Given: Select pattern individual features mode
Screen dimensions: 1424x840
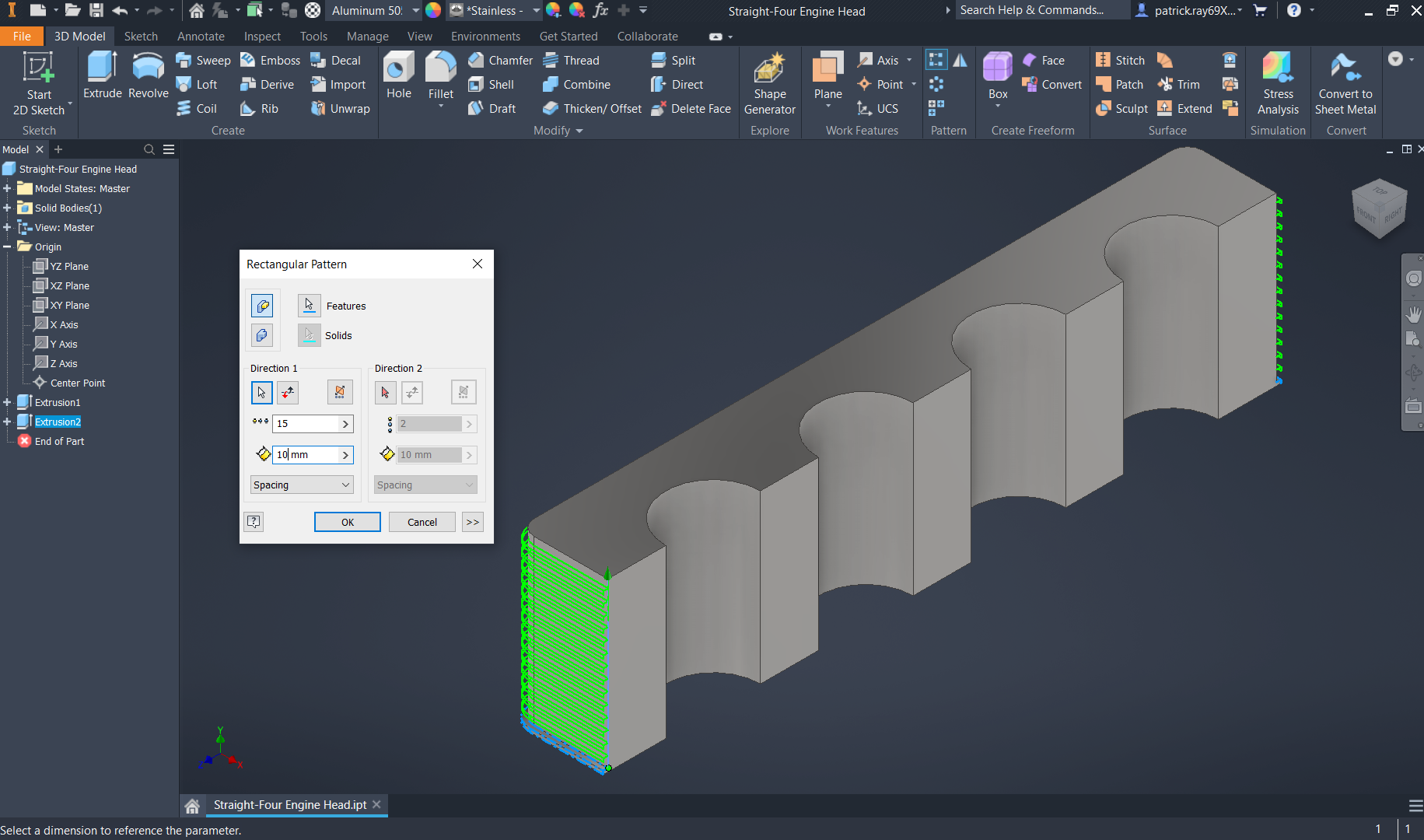Looking at the screenshot, I should 262,306.
